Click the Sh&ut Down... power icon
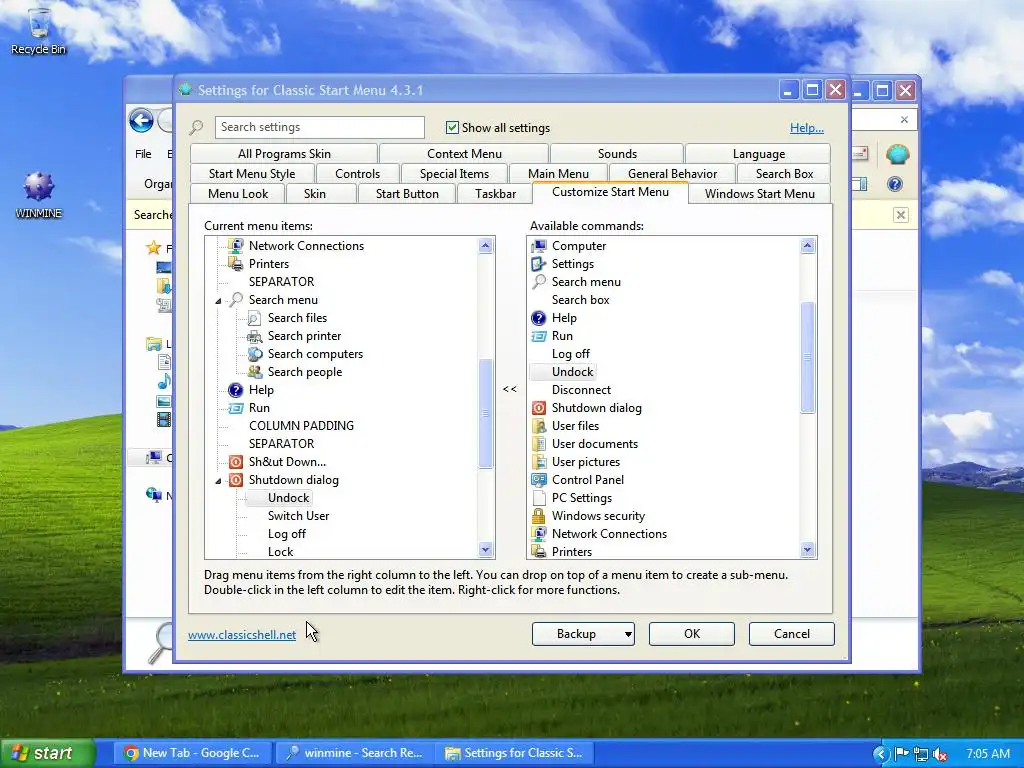 (x=235, y=462)
